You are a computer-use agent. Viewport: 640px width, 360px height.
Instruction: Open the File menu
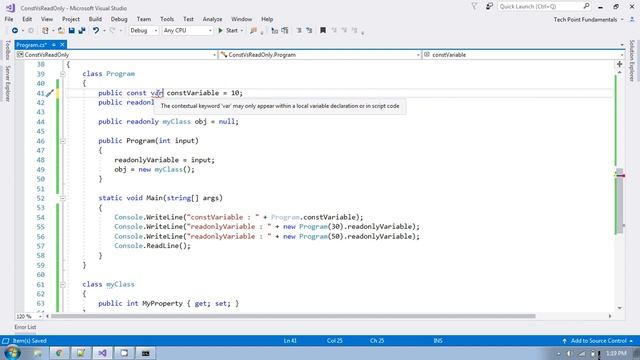click(x=9, y=19)
